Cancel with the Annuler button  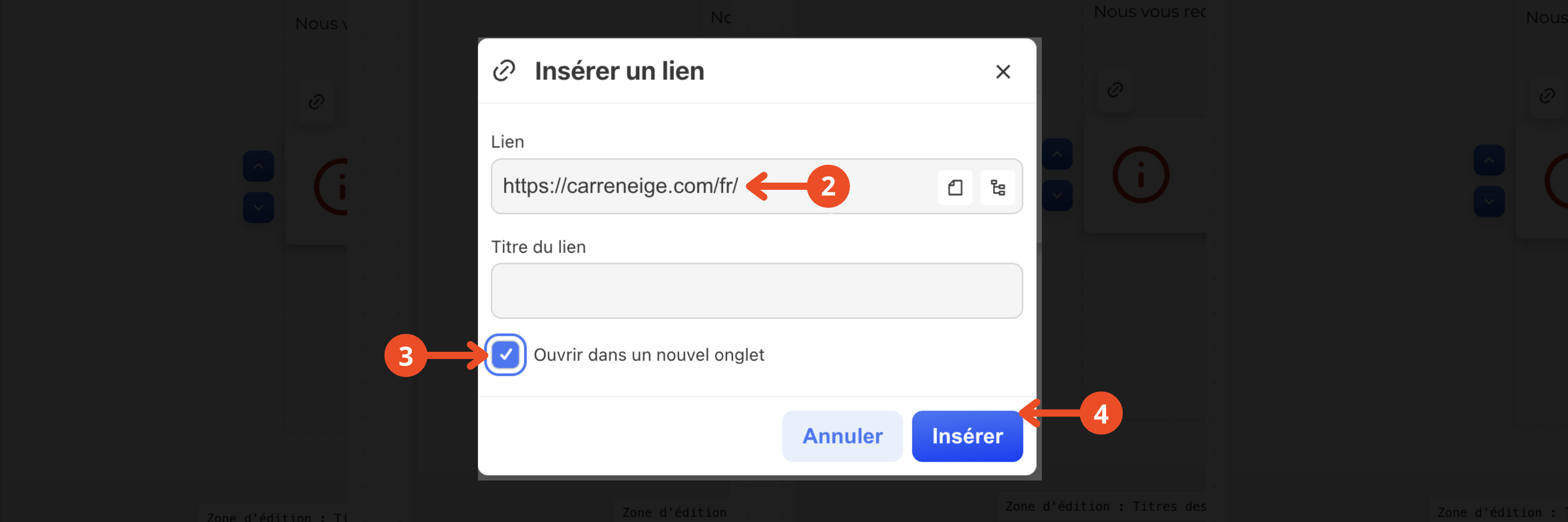[x=842, y=435]
